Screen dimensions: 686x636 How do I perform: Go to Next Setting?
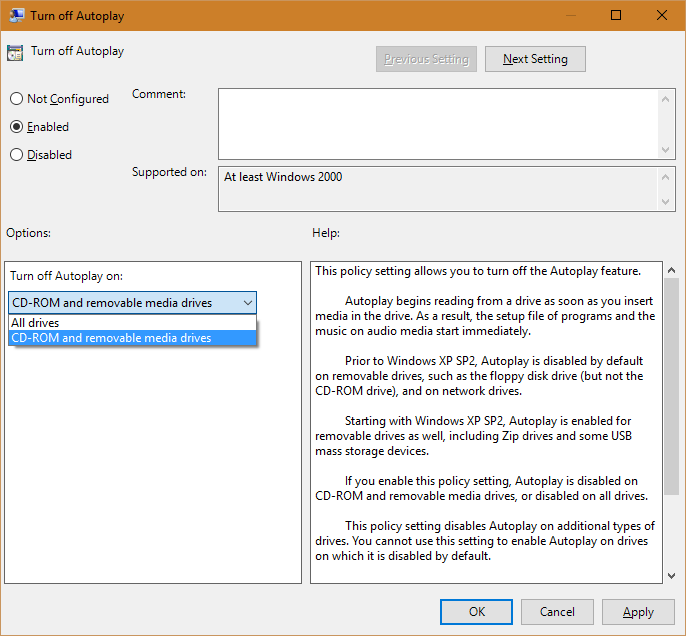pyautogui.click(x=535, y=59)
